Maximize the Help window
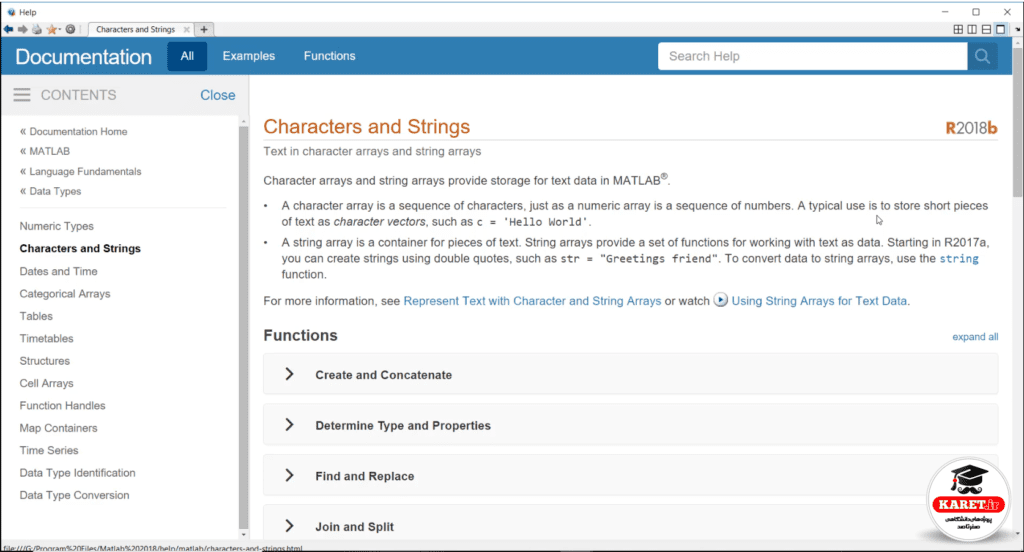The image size is (1024, 552). coord(976,12)
